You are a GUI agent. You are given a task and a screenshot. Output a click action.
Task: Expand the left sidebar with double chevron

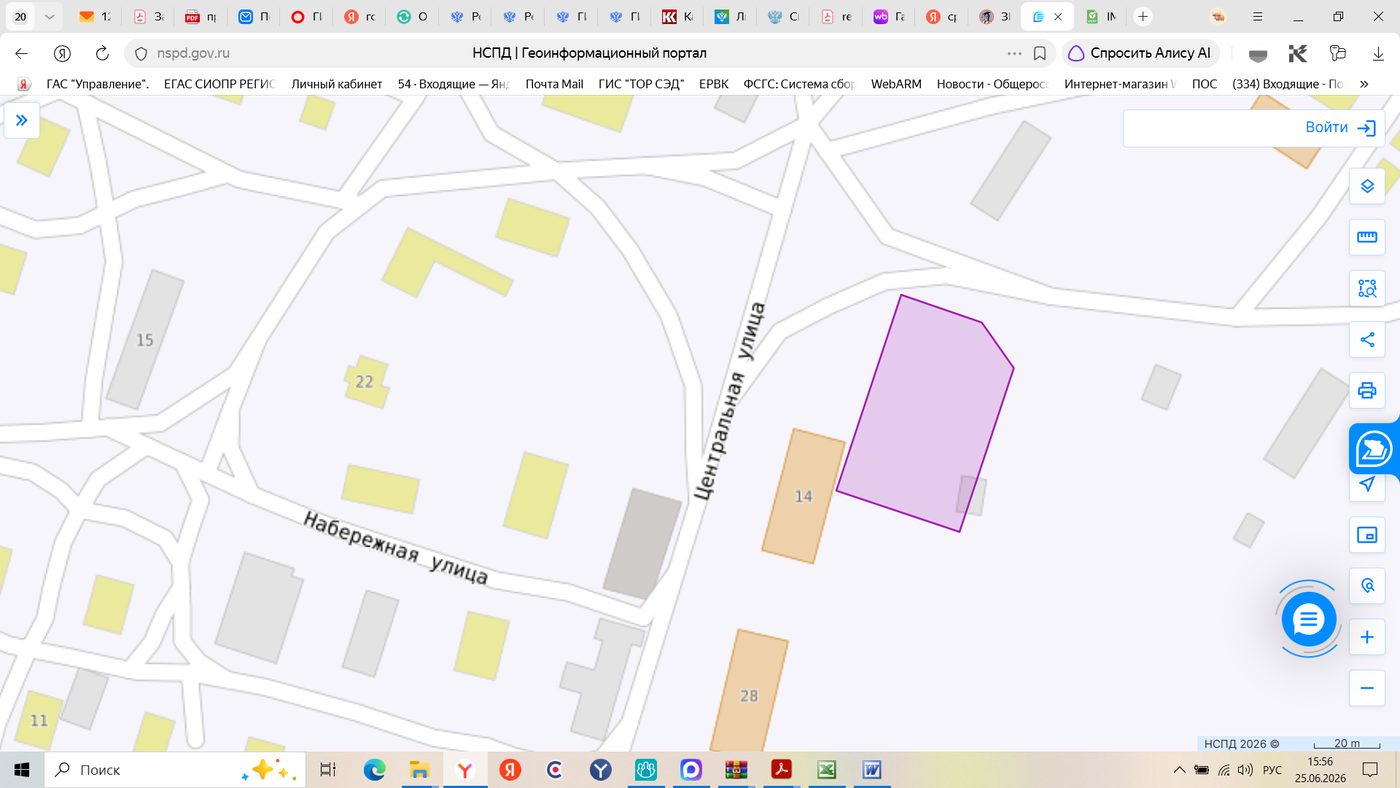tap(21, 121)
